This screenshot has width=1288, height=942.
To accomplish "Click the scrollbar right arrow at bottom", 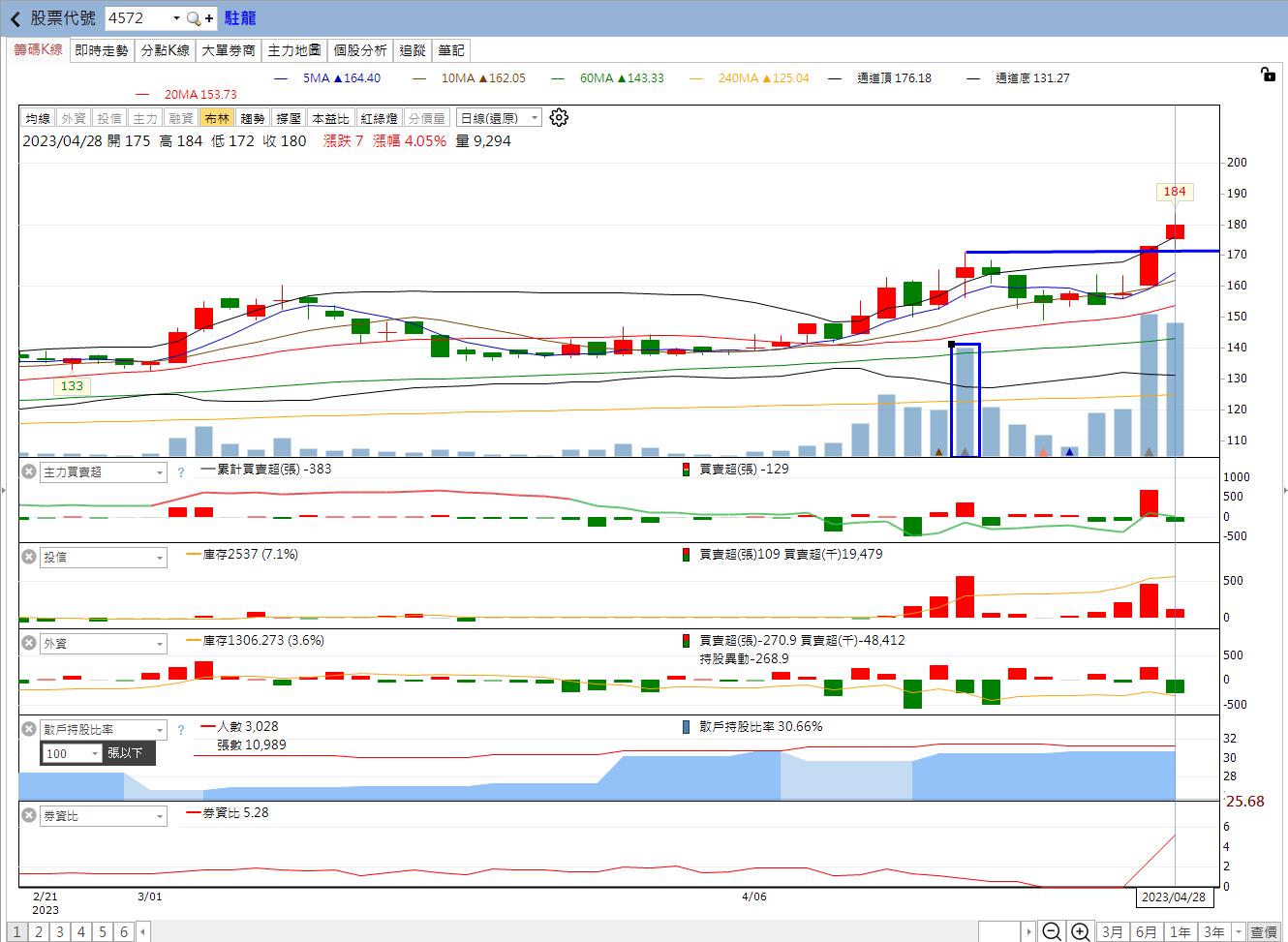I will [x=1028, y=931].
